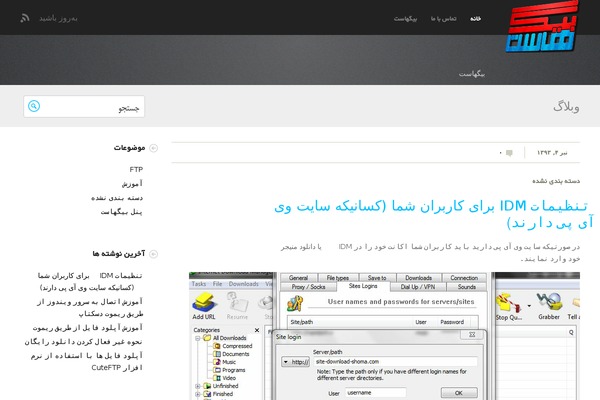600x400 pixels.
Task: Open recent post تنظیمات IDM in sidebar
Action: coord(90,281)
